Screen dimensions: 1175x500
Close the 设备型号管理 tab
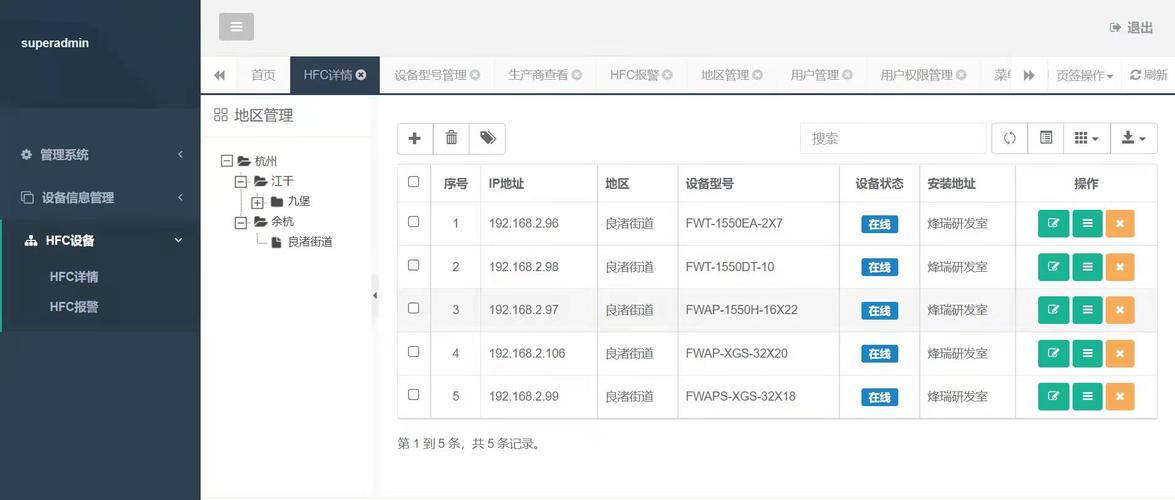point(474,75)
